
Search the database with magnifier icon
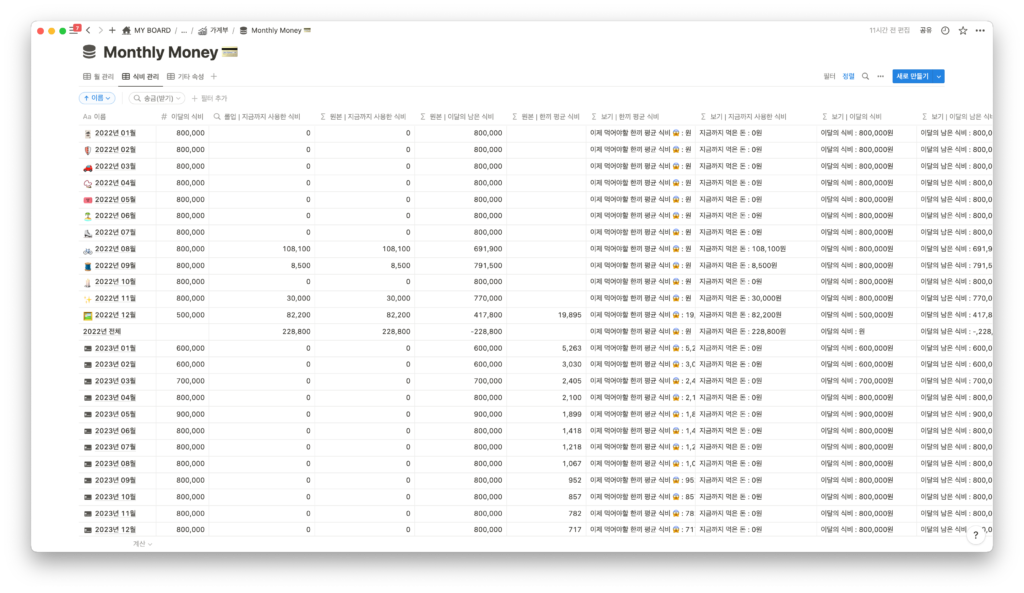point(865,76)
